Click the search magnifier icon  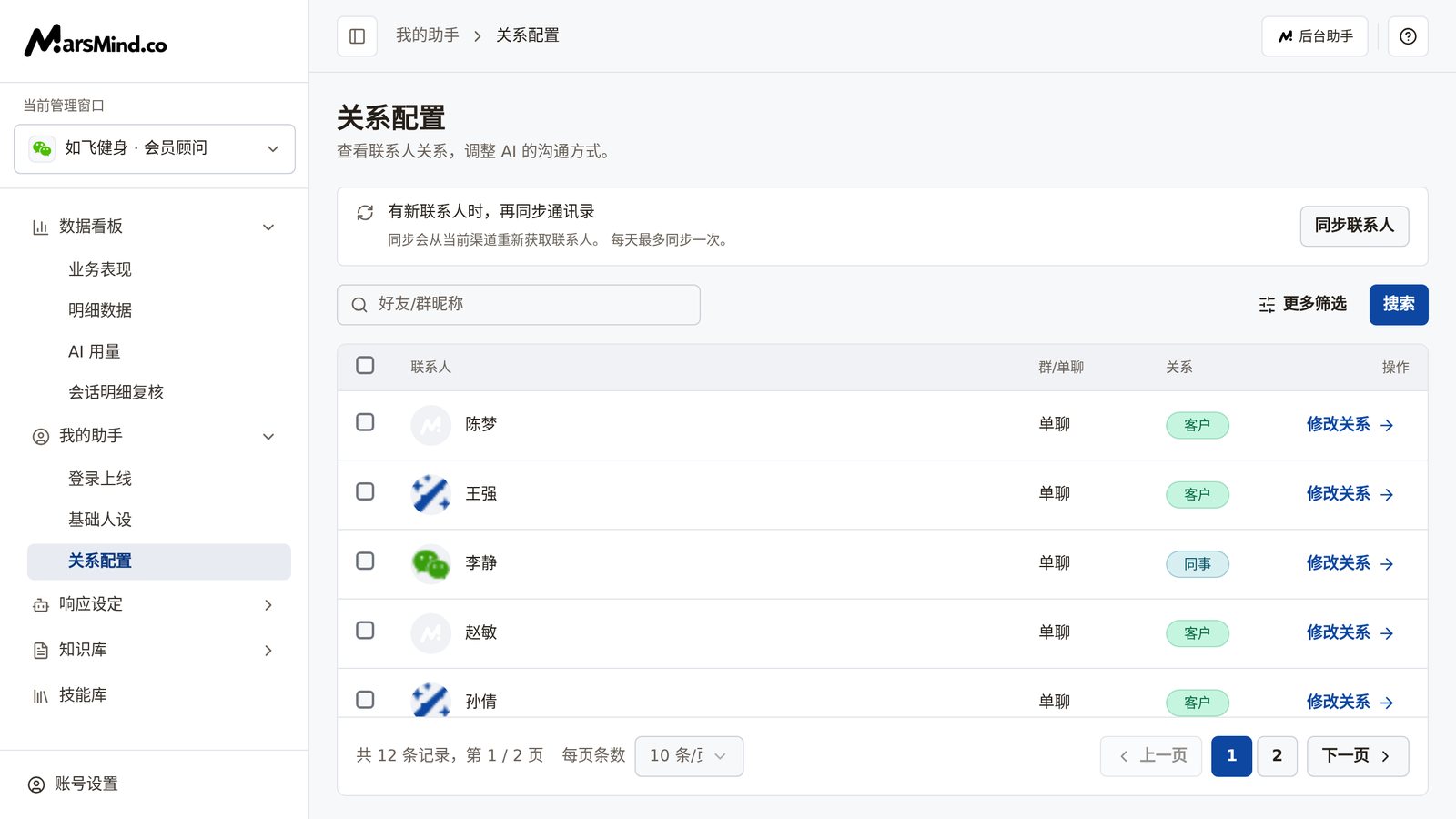(359, 305)
